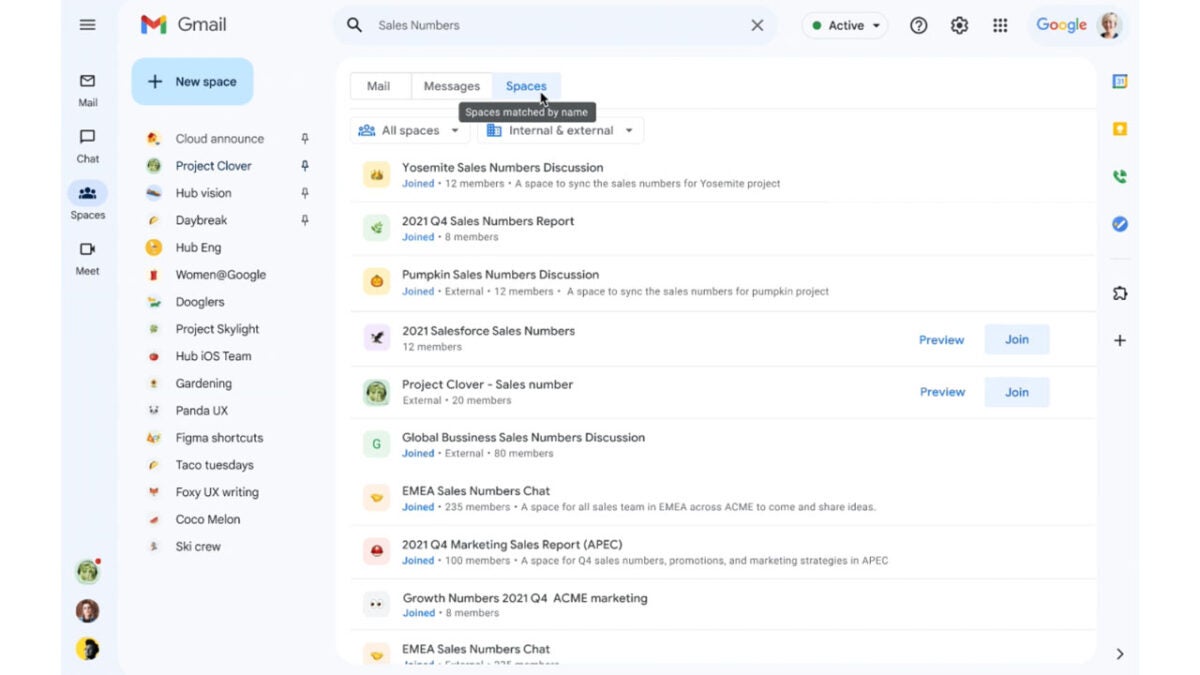Viewport: 1200px width, 675px height.
Task: Collapse the side panel arrow
Action: coord(1120,654)
